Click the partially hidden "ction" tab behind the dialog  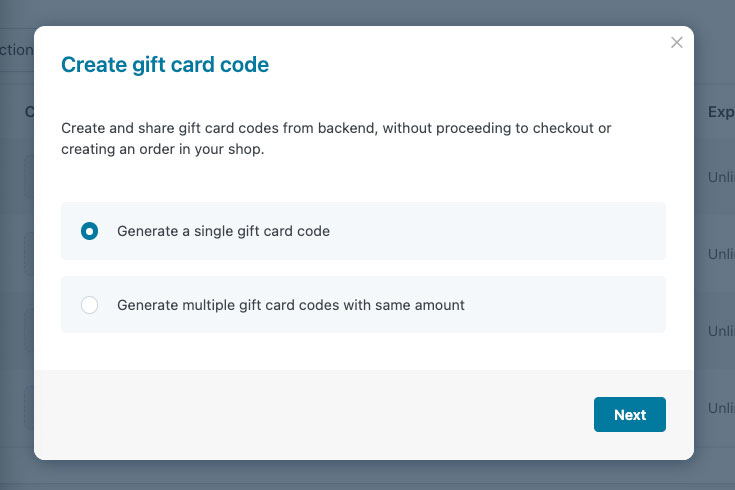[x=16, y=50]
